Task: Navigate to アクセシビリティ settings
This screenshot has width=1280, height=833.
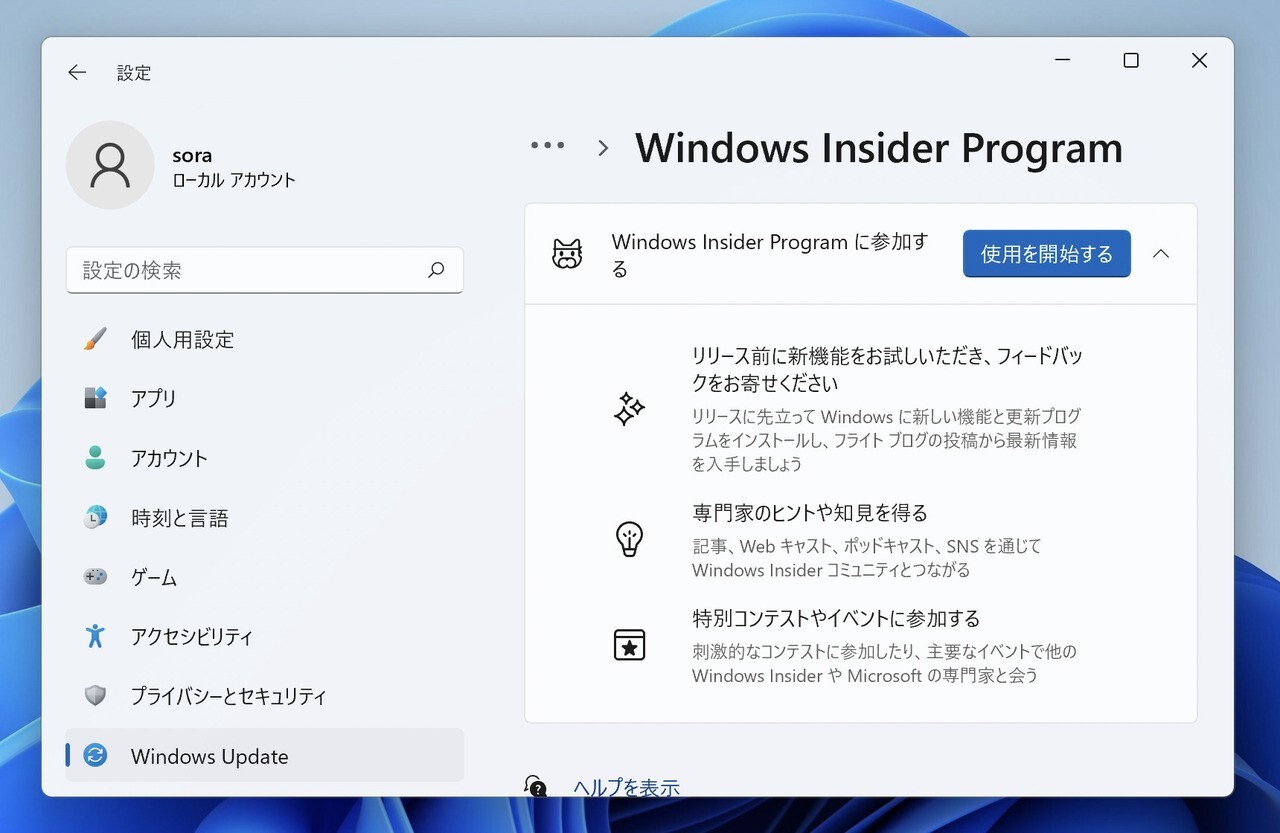Action: [265, 637]
